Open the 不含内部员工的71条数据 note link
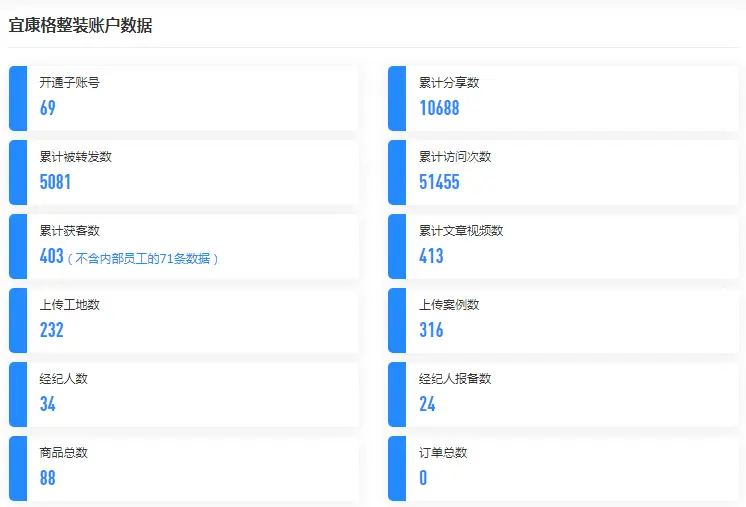The width and height of the screenshot is (746, 507). [142, 258]
